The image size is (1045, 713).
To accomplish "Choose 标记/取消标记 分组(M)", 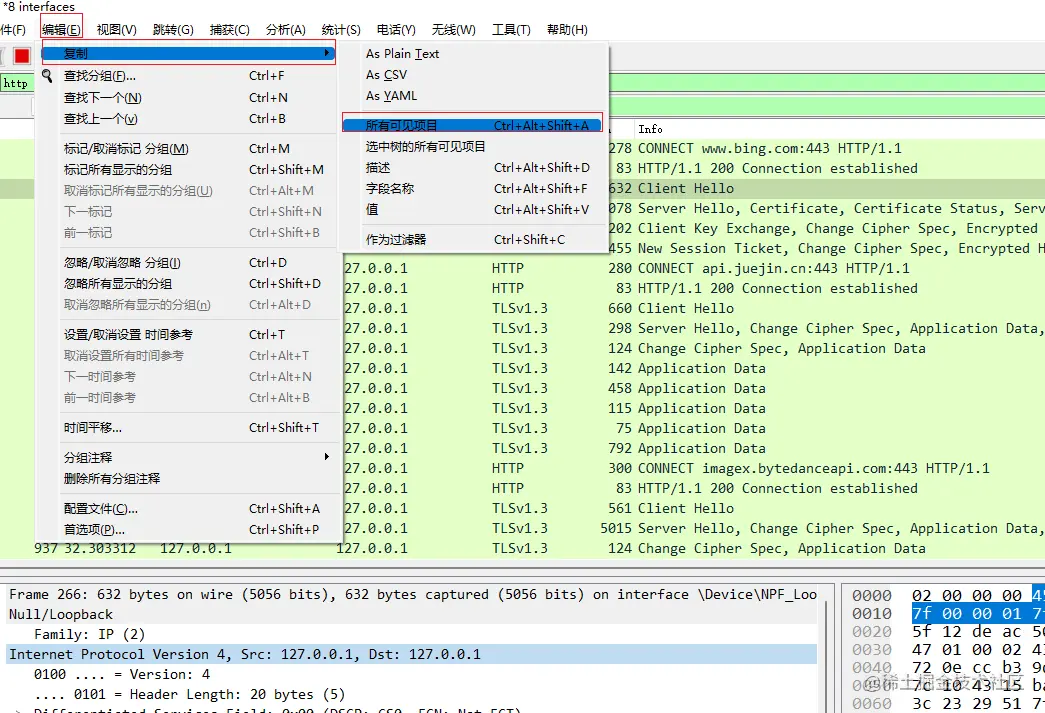I will [188, 149].
